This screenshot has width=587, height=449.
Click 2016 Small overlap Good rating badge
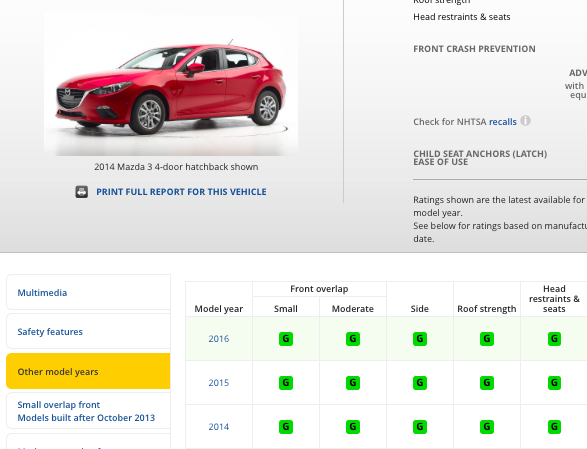[x=286, y=339]
